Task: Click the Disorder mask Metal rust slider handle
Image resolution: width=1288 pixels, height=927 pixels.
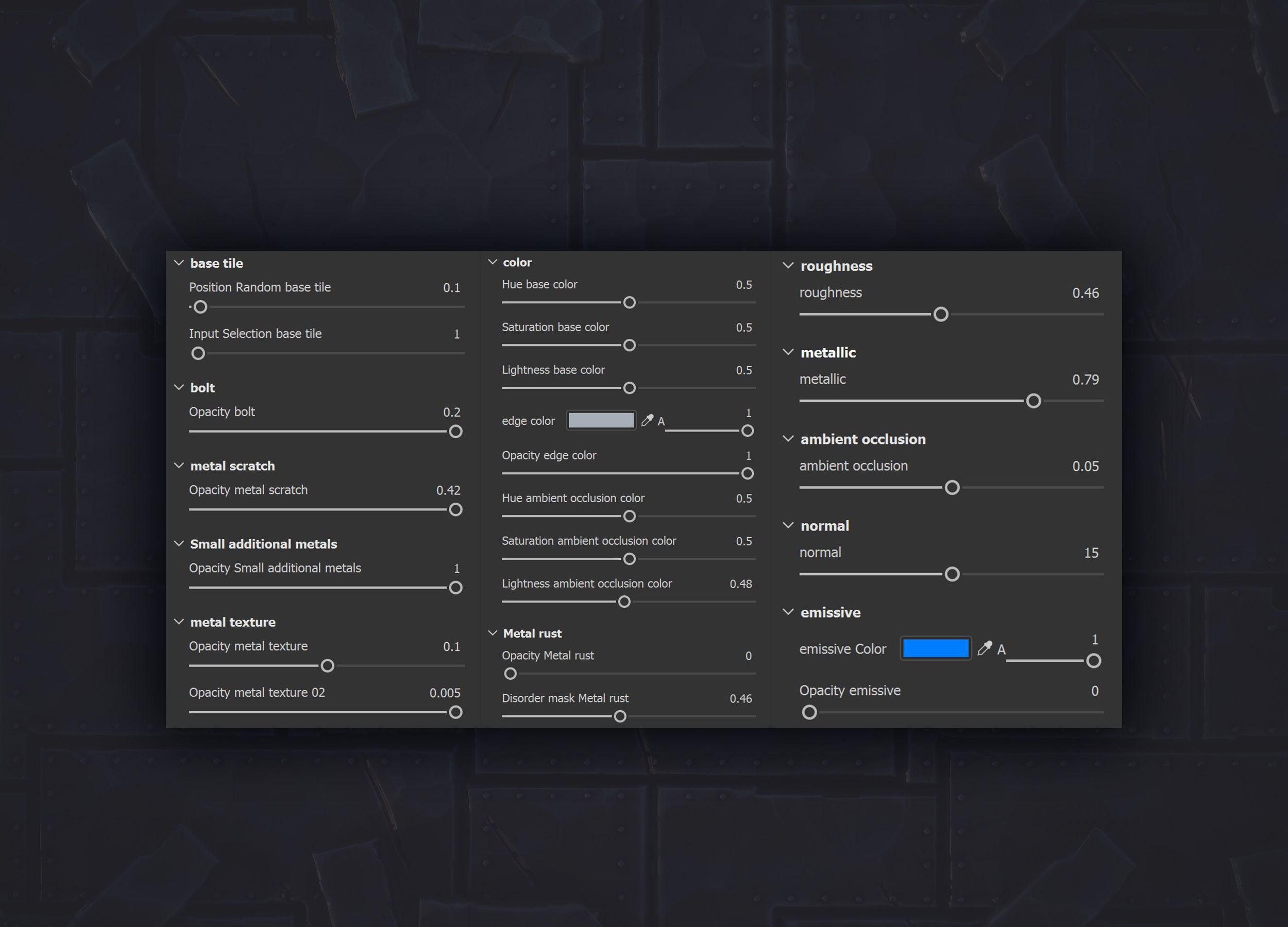Action: pyautogui.click(x=620, y=716)
